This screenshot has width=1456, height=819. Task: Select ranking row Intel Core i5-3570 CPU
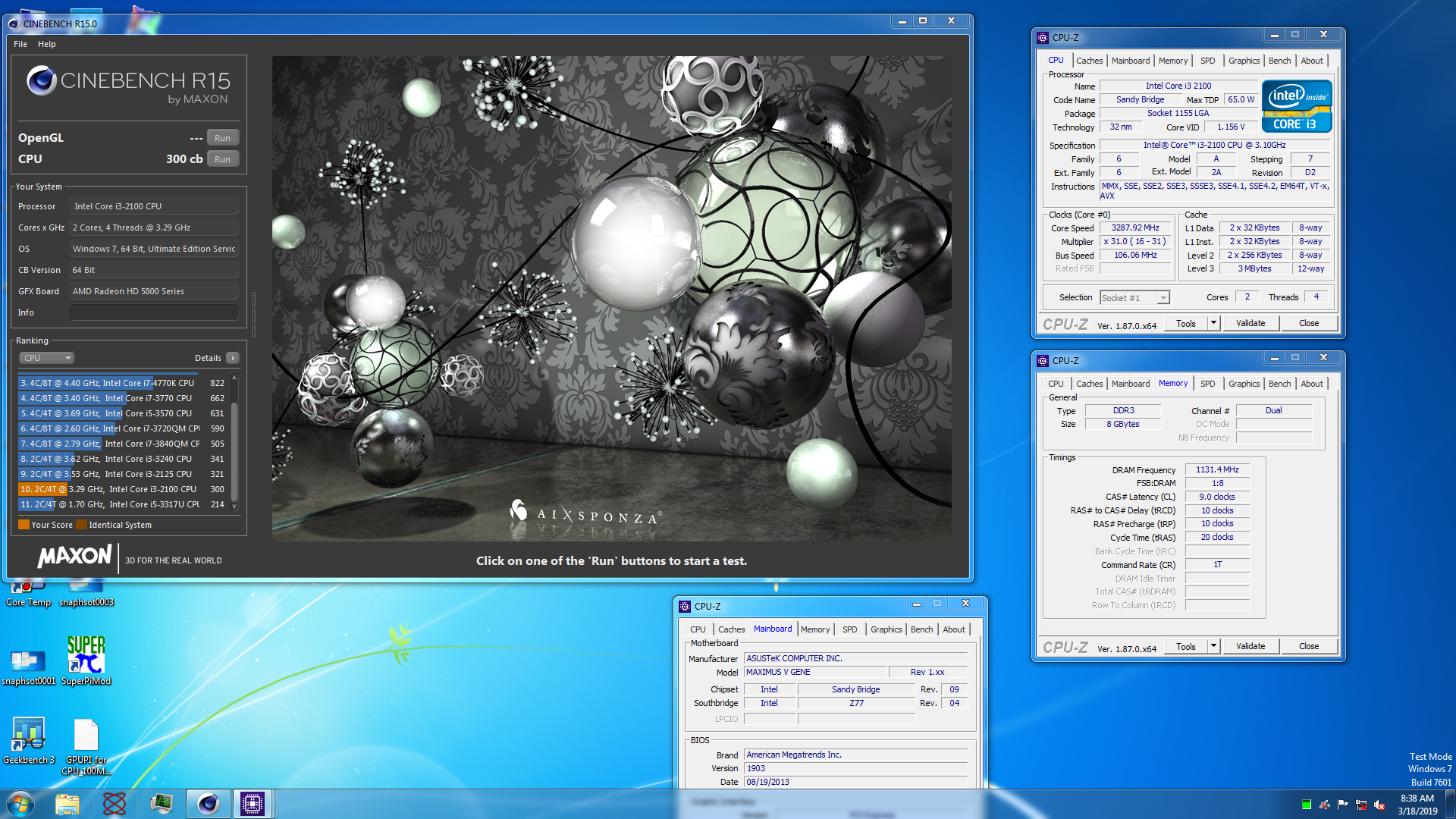(x=123, y=413)
